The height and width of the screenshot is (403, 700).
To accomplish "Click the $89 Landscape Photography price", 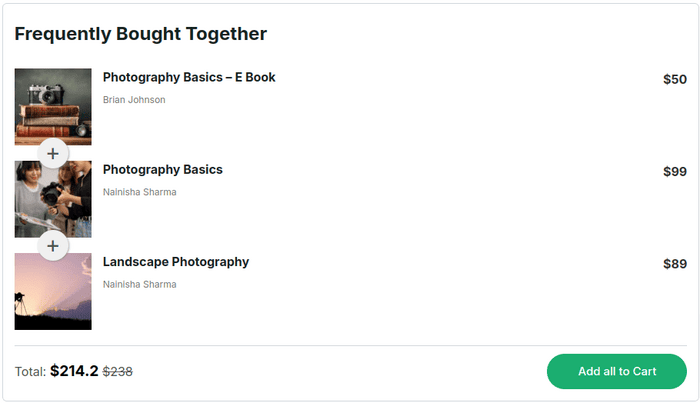I will pyautogui.click(x=674, y=265).
